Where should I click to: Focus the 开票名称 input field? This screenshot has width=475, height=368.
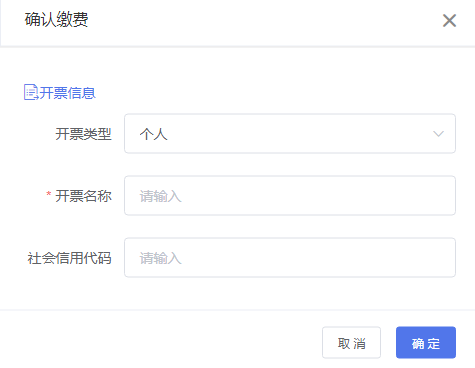pos(290,196)
